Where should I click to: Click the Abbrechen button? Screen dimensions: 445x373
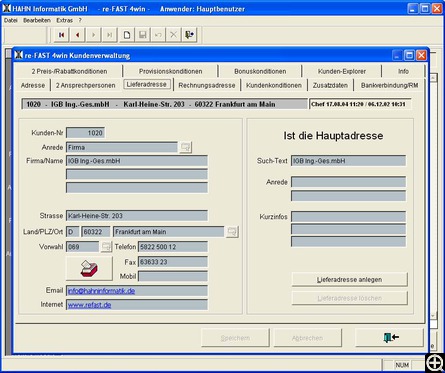tap(307, 338)
